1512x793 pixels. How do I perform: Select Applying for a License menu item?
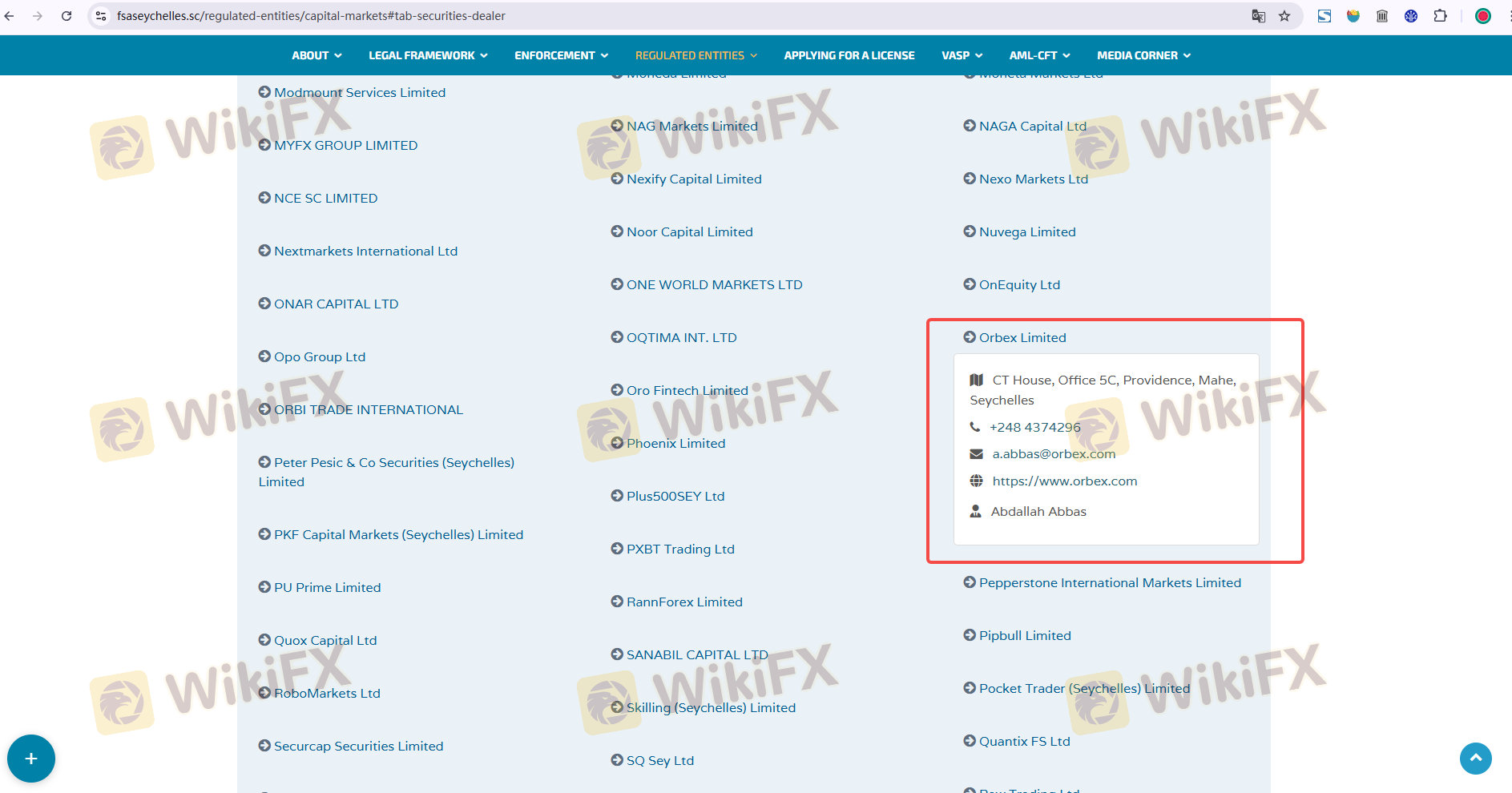849,55
